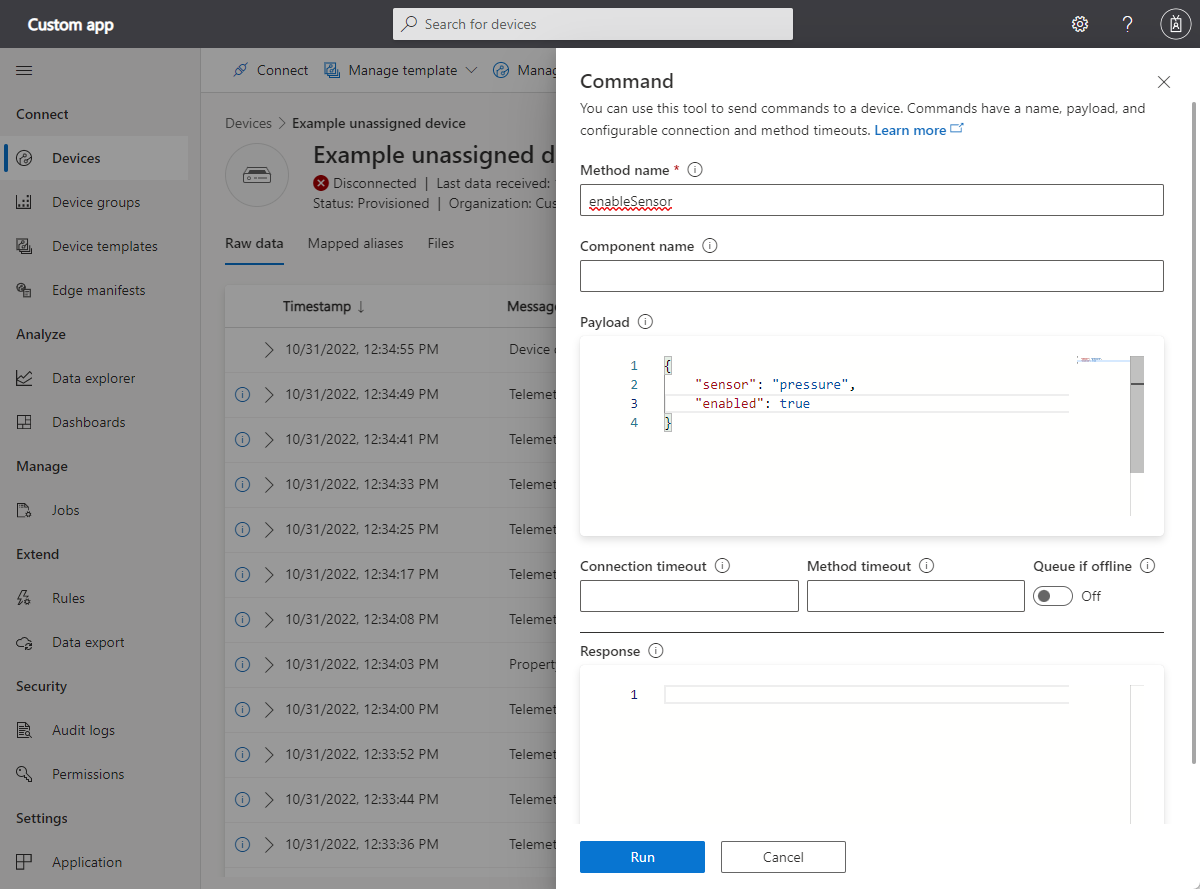Click the Method name info icon

696,170
